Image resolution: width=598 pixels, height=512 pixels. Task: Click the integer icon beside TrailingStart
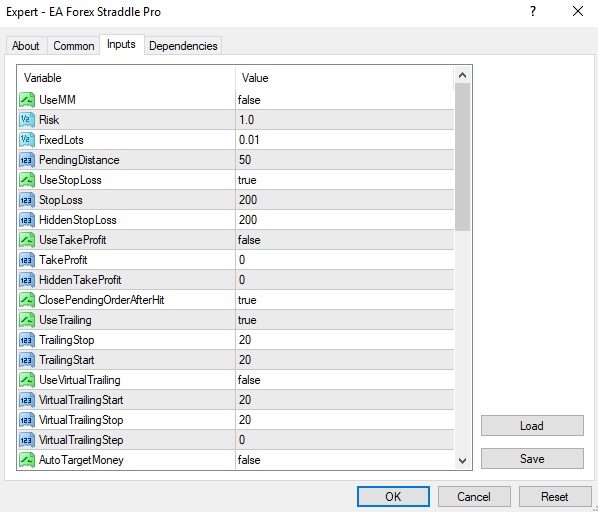(x=27, y=360)
